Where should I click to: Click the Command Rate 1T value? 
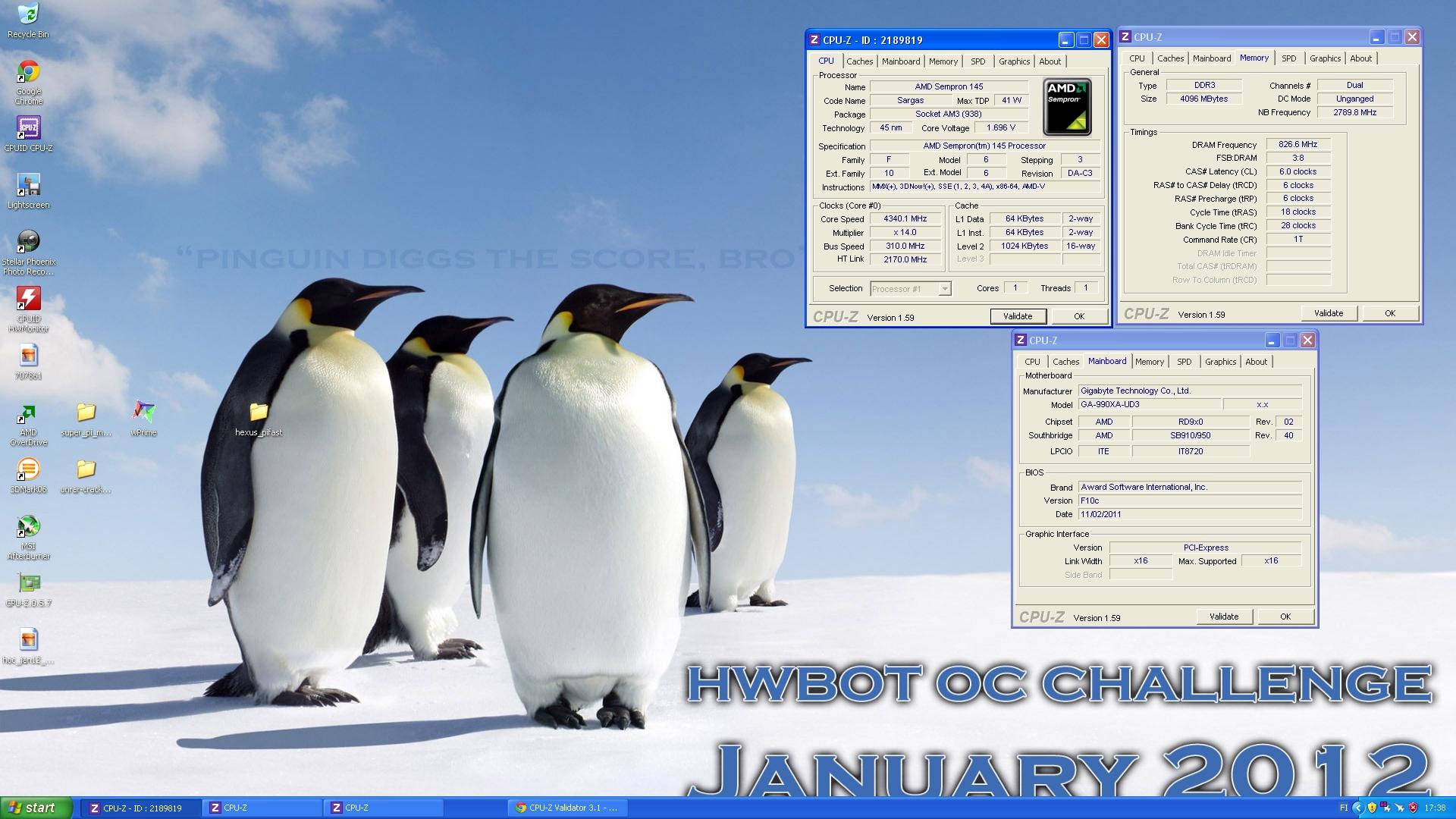[1298, 239]
